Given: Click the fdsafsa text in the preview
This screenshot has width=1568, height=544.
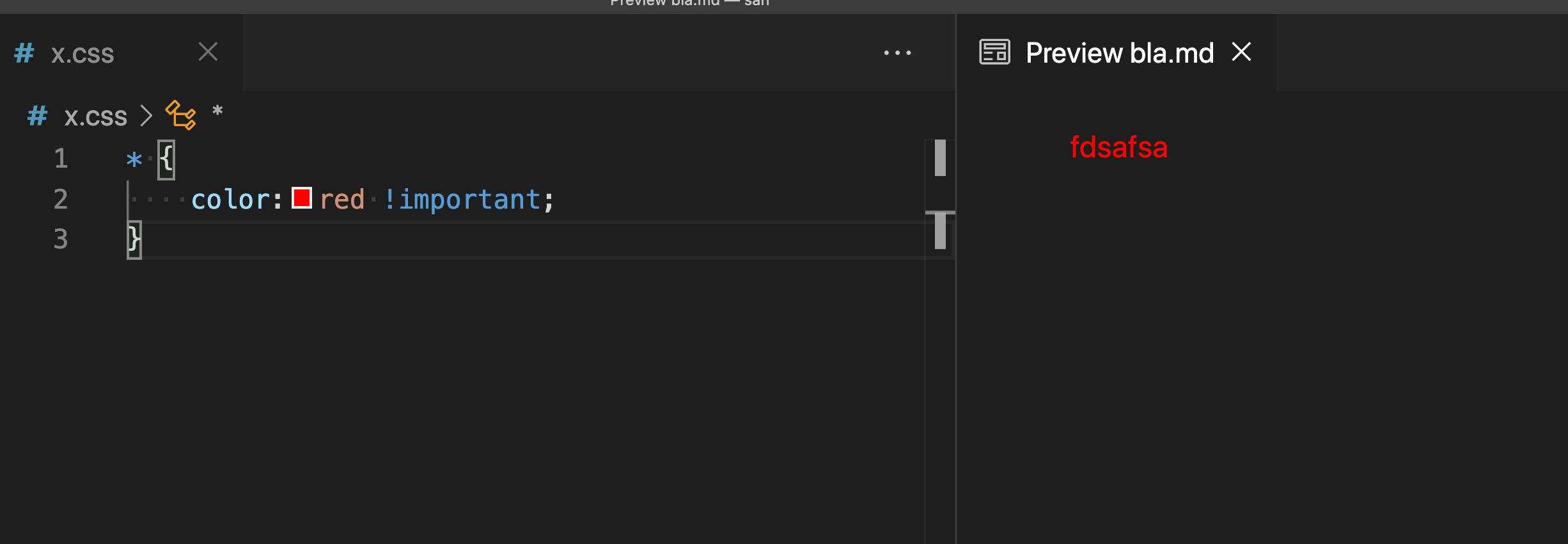Looking at the screenshot, I should click(1118, 148).
